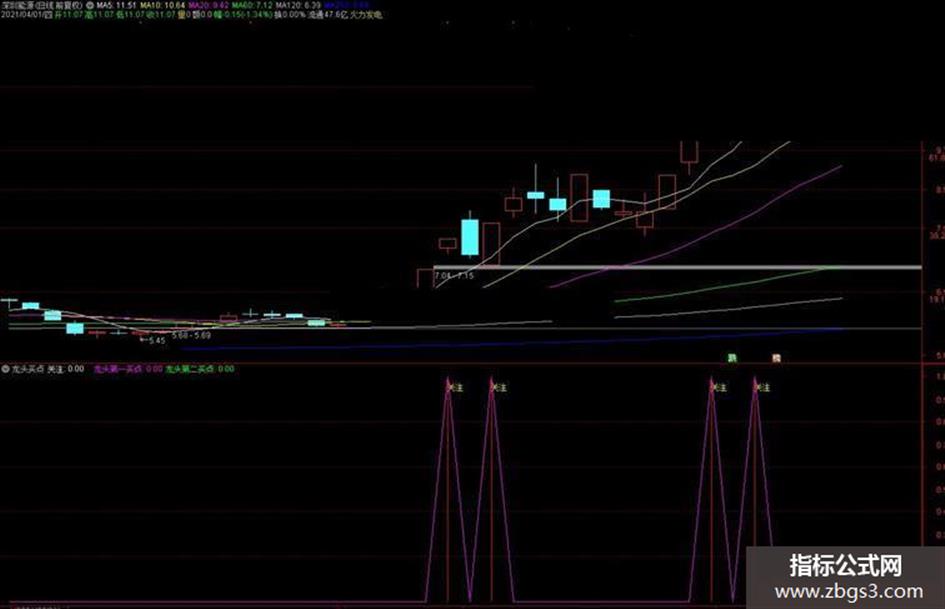This screenshot has height=609, width=945.
Task: Select the MA10: 10.64 moving average label
Action: 163,5
